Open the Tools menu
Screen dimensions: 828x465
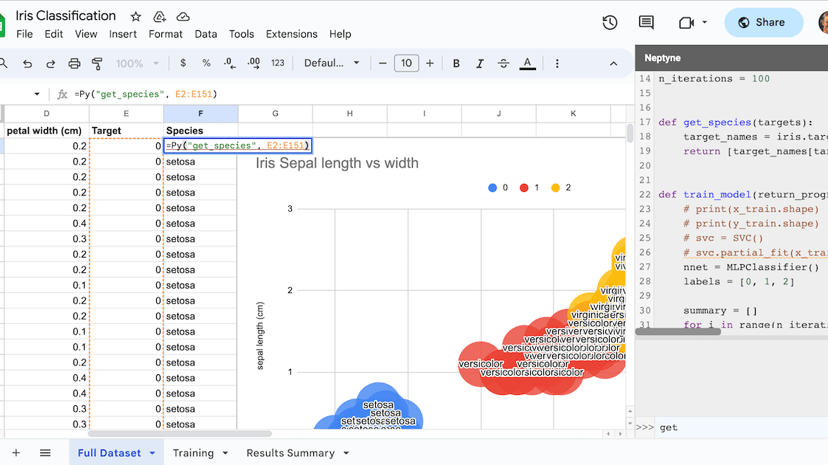pos(241,34)
